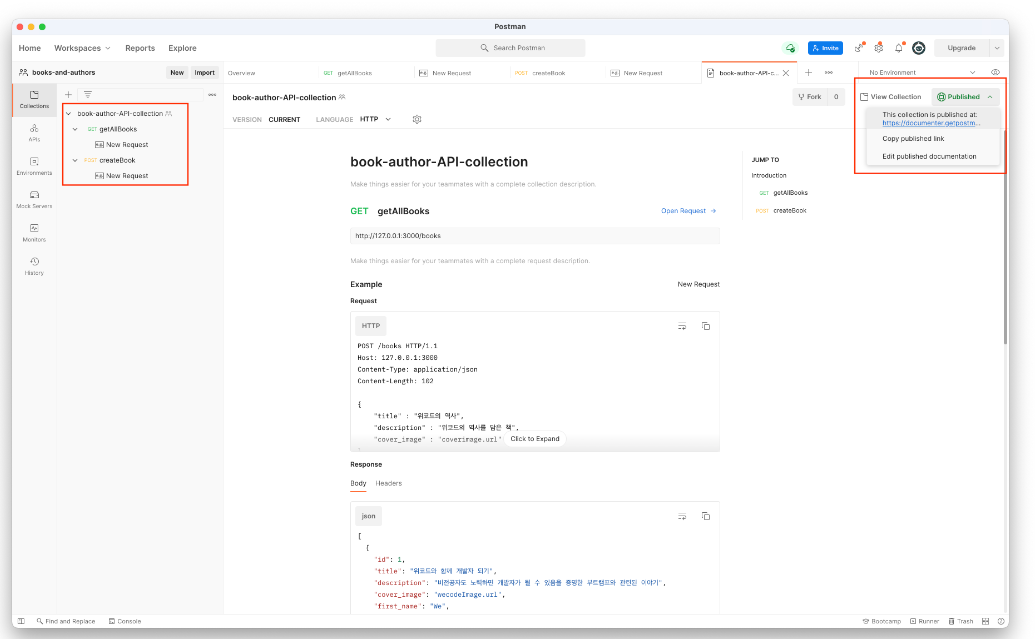Collapse the createBook request tree item
The height and width of the screenshot is (639, 1035).
click(x=75, y=160)
